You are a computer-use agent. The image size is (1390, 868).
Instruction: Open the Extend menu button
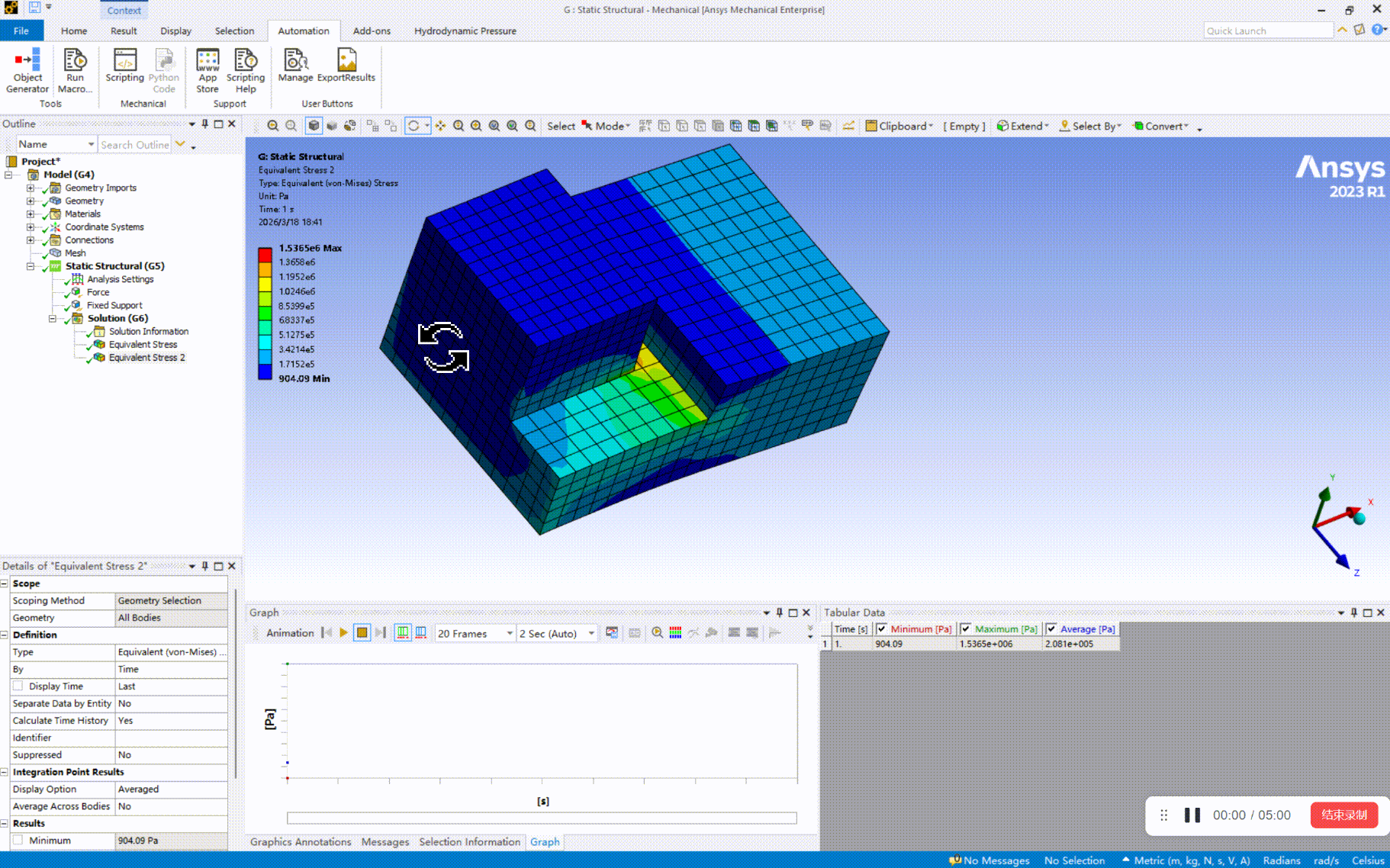pyautogui.click(x=1023, y=126)
